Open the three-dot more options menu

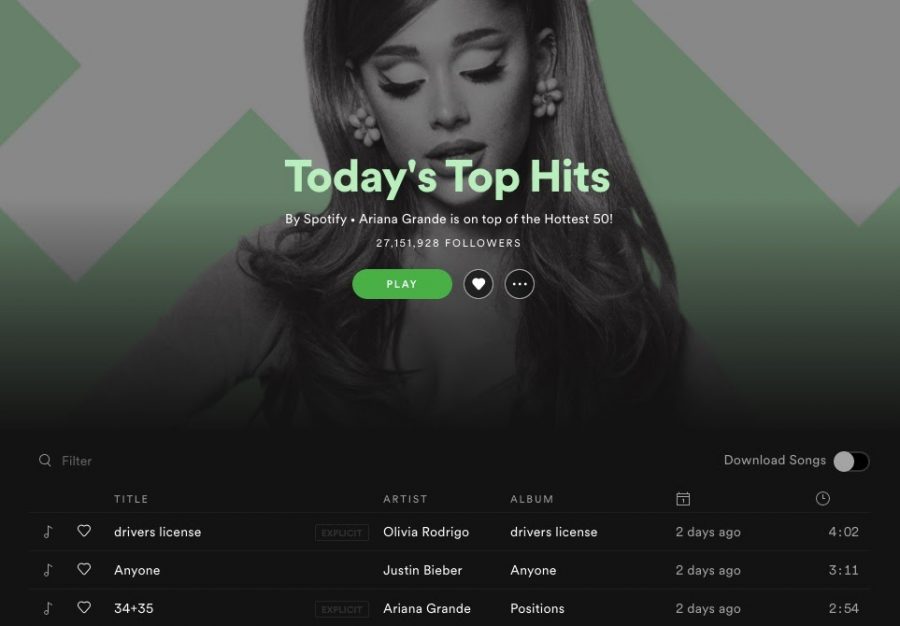pos(519,284)
